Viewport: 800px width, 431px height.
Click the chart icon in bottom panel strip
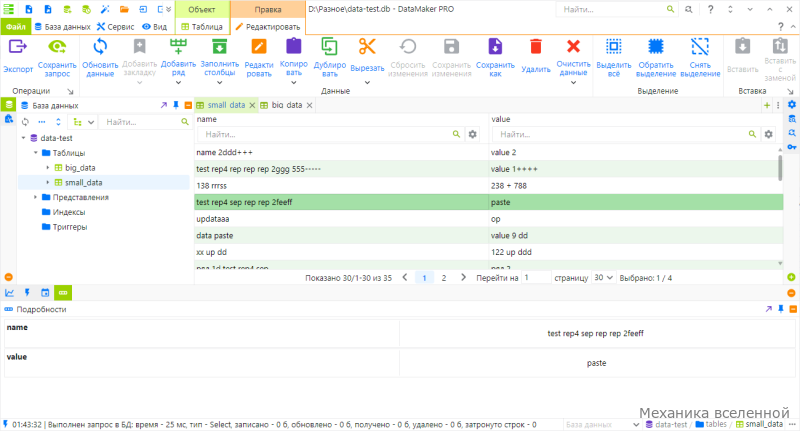tap(9, 293)
